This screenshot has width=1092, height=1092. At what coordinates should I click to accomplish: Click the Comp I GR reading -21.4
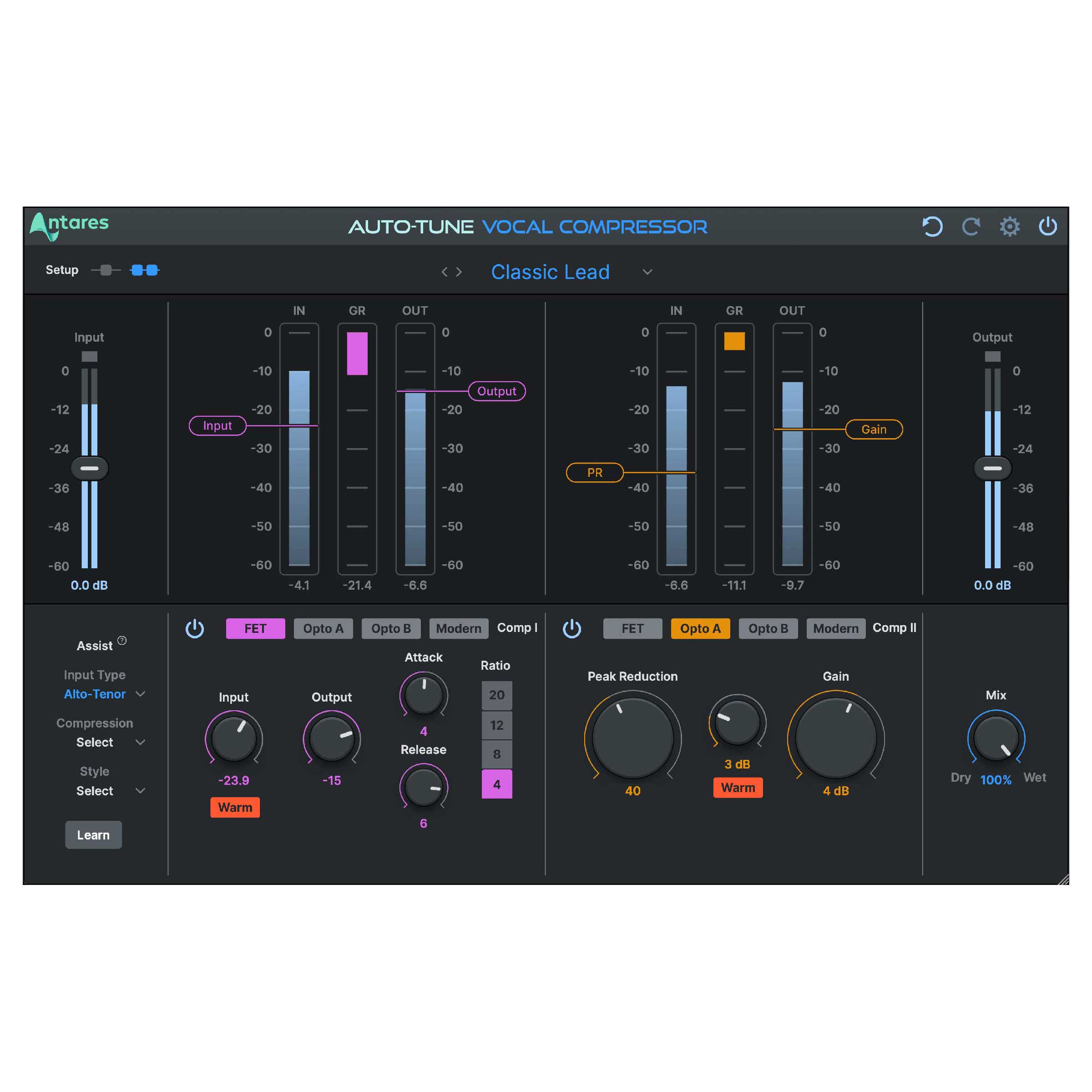pyautogui.click(x=357, y=585)
